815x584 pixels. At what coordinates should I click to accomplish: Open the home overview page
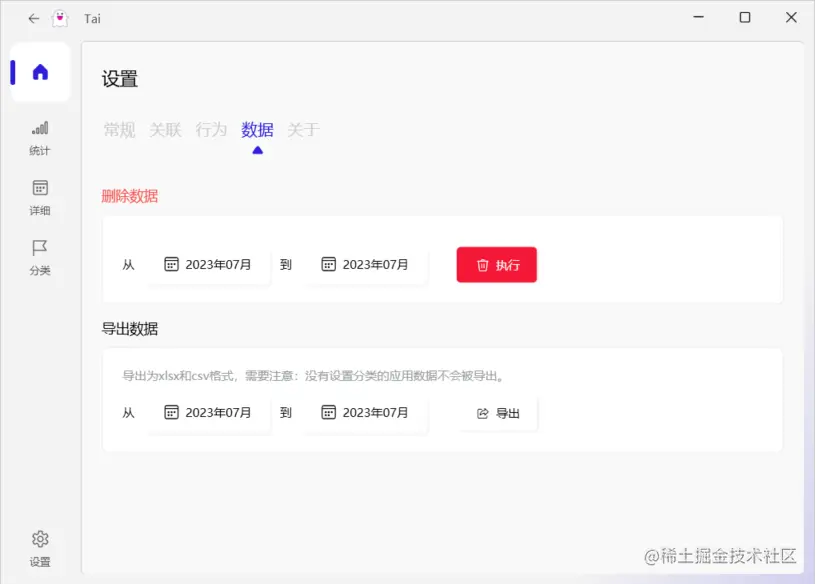tap(40, 72)
